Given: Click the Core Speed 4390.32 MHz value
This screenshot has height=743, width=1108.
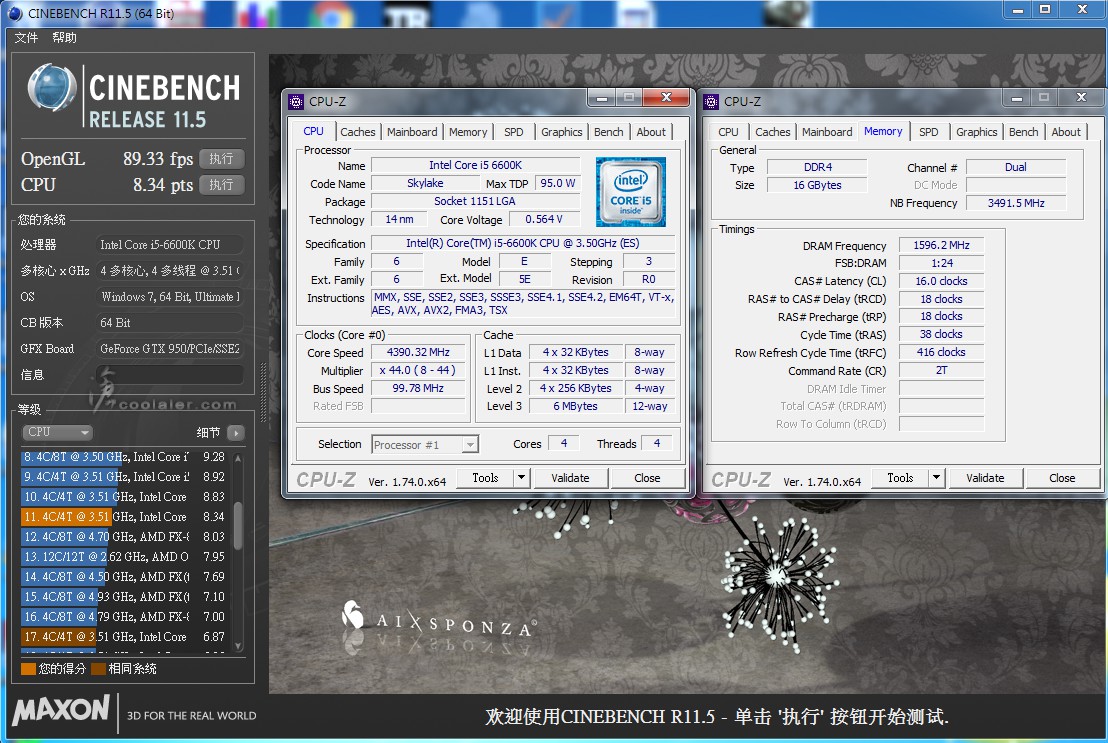Looking at the screenshot, I should coord(418,352).
